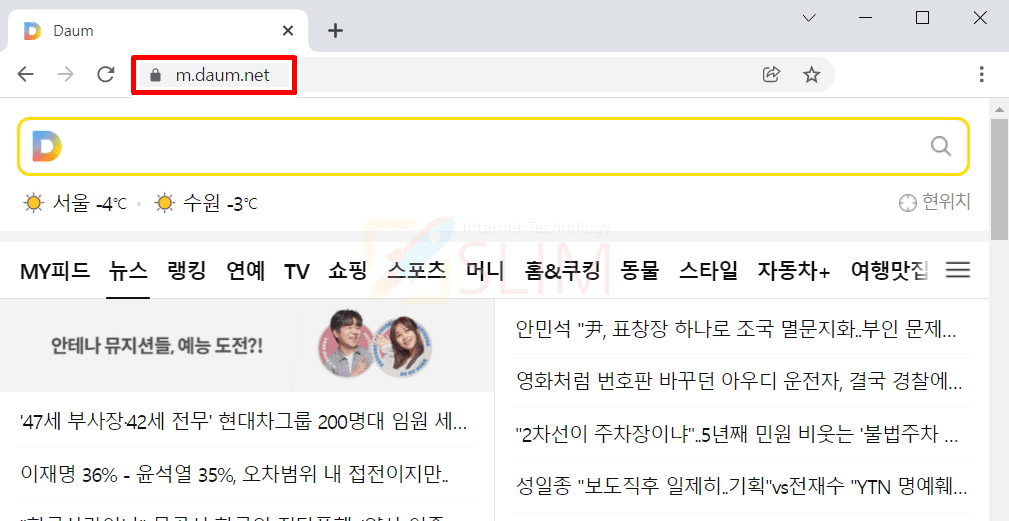Select the 여행맛집 tab
This screenshot has width=1009, height=521.
click(x=889, y=271)
